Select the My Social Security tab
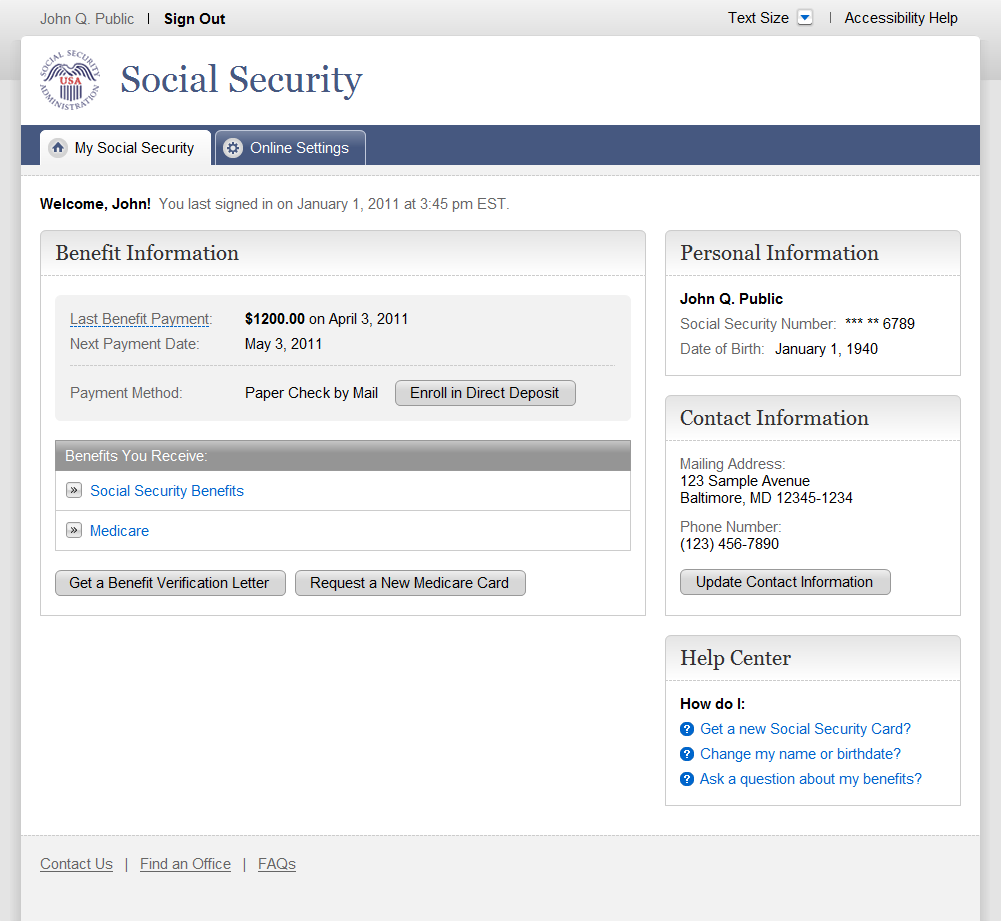Screen dimensions: 1001x921 134,148
